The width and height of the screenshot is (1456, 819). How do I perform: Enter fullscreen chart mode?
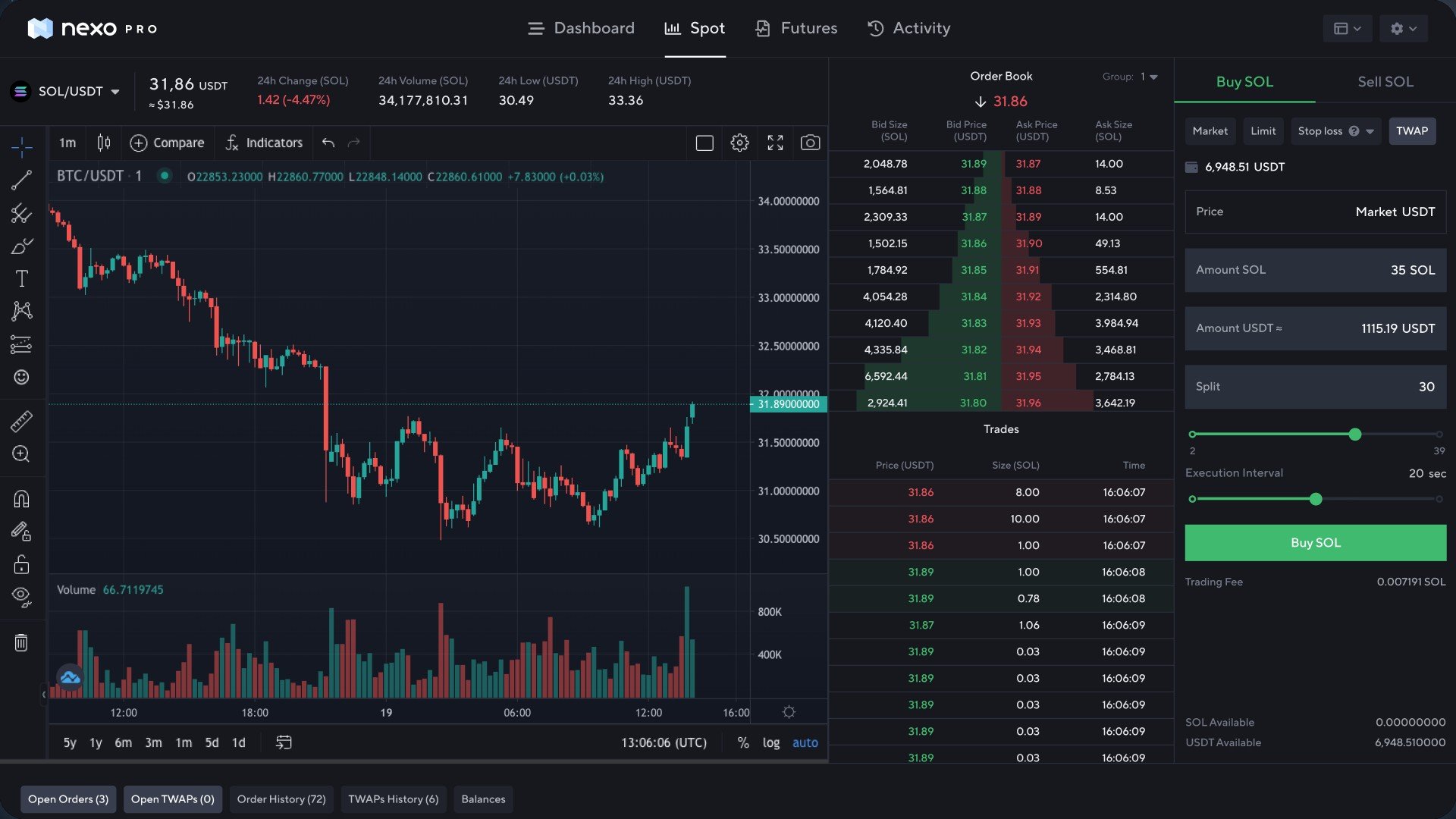pos(775,143)
